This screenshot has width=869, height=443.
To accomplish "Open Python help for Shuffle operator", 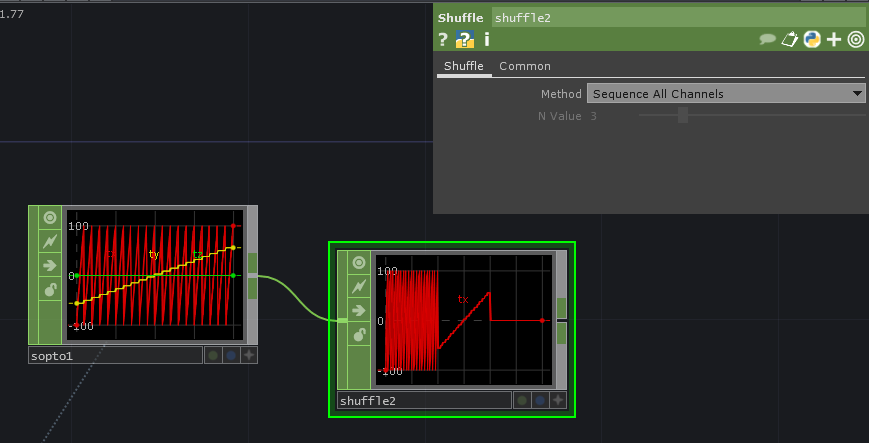I will point(464,40).
